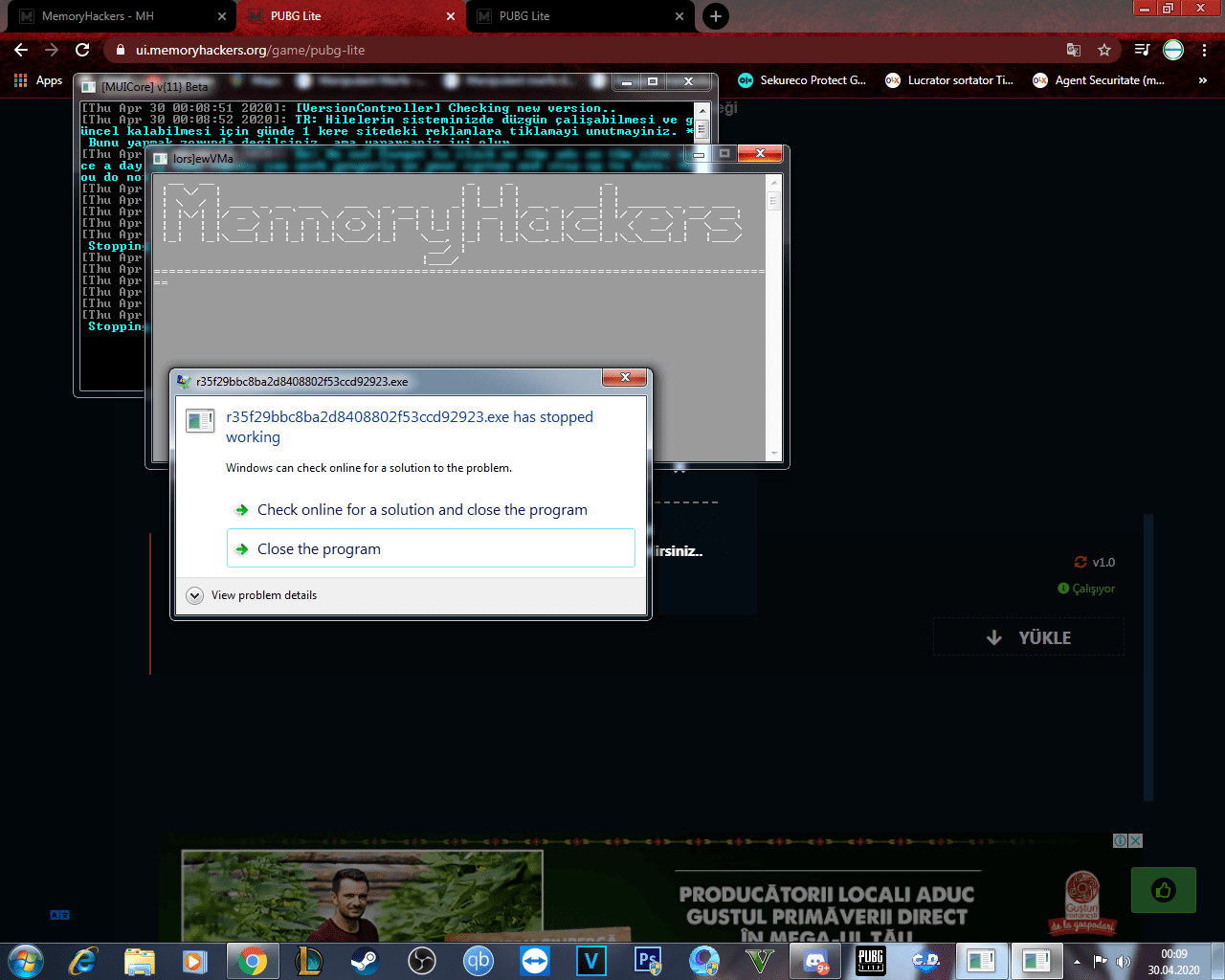
Task: Go back to the previous page in Chrome
Action: 21,50
